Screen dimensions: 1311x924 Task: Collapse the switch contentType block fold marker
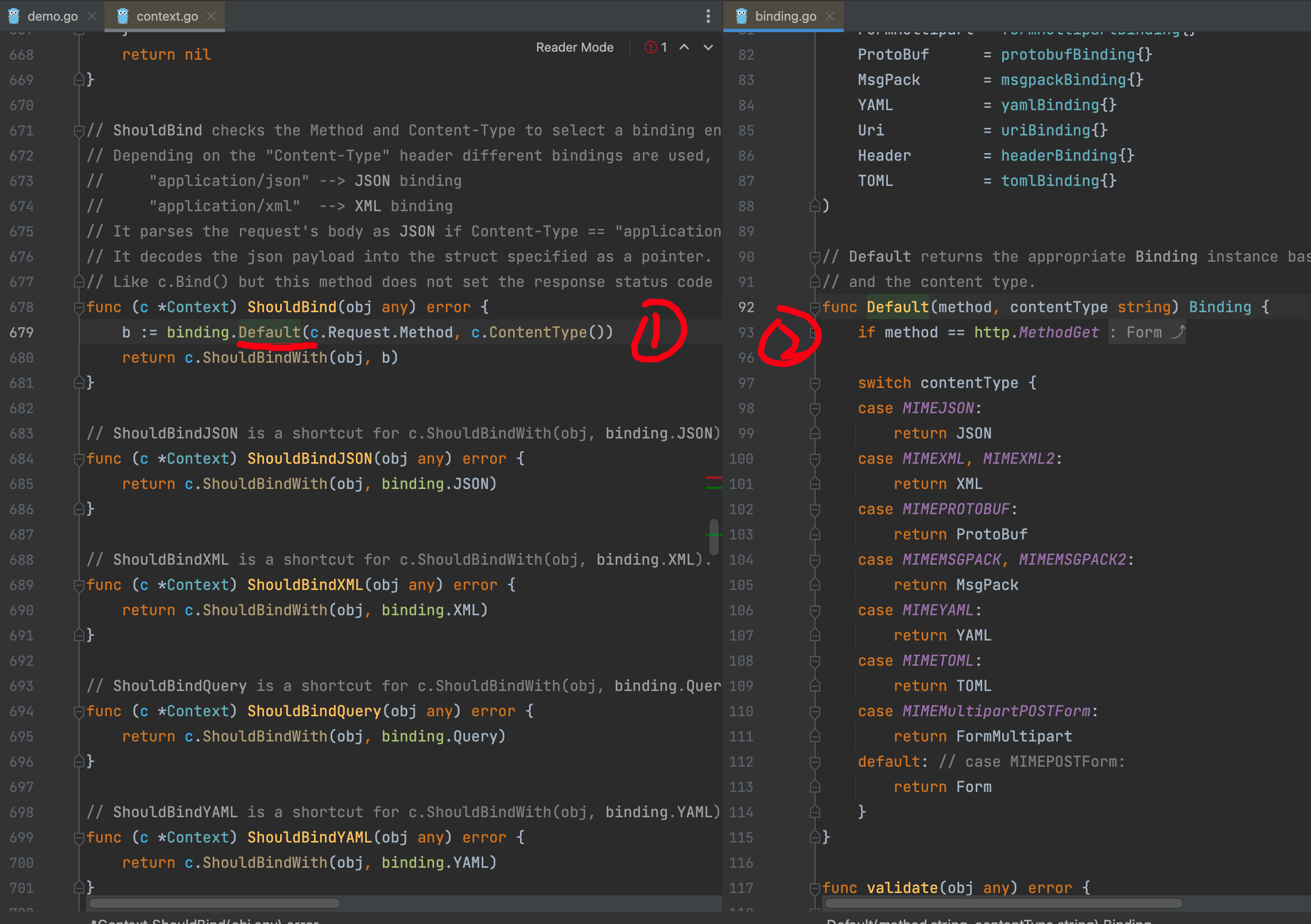click(814, 383)
